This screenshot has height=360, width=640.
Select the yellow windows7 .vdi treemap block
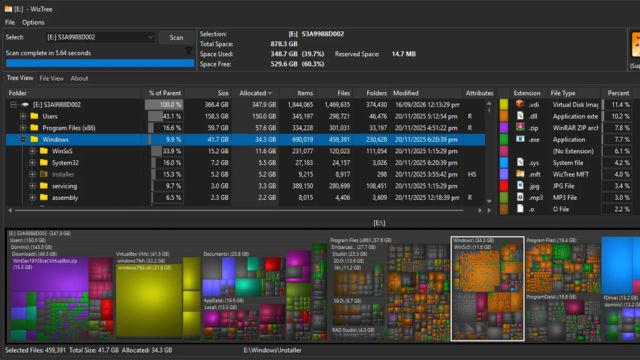[x=149, y=302]
